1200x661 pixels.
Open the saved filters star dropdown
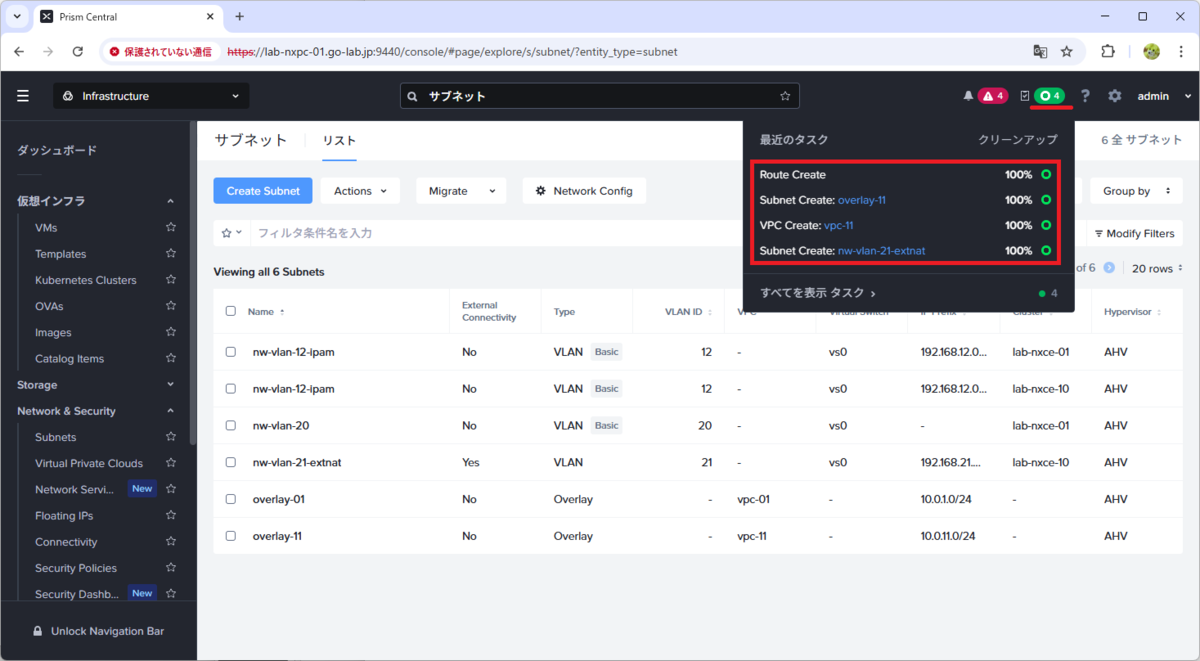[231, 233]
